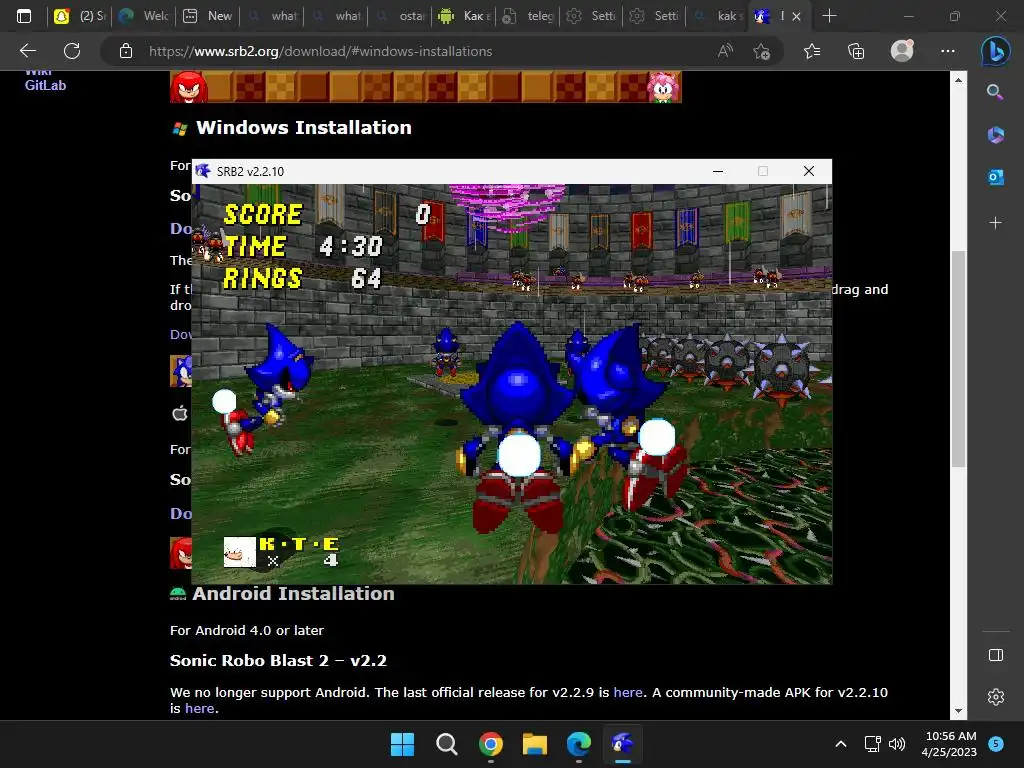Open v2.2.9 release 'here' link

tap(628, 692)
